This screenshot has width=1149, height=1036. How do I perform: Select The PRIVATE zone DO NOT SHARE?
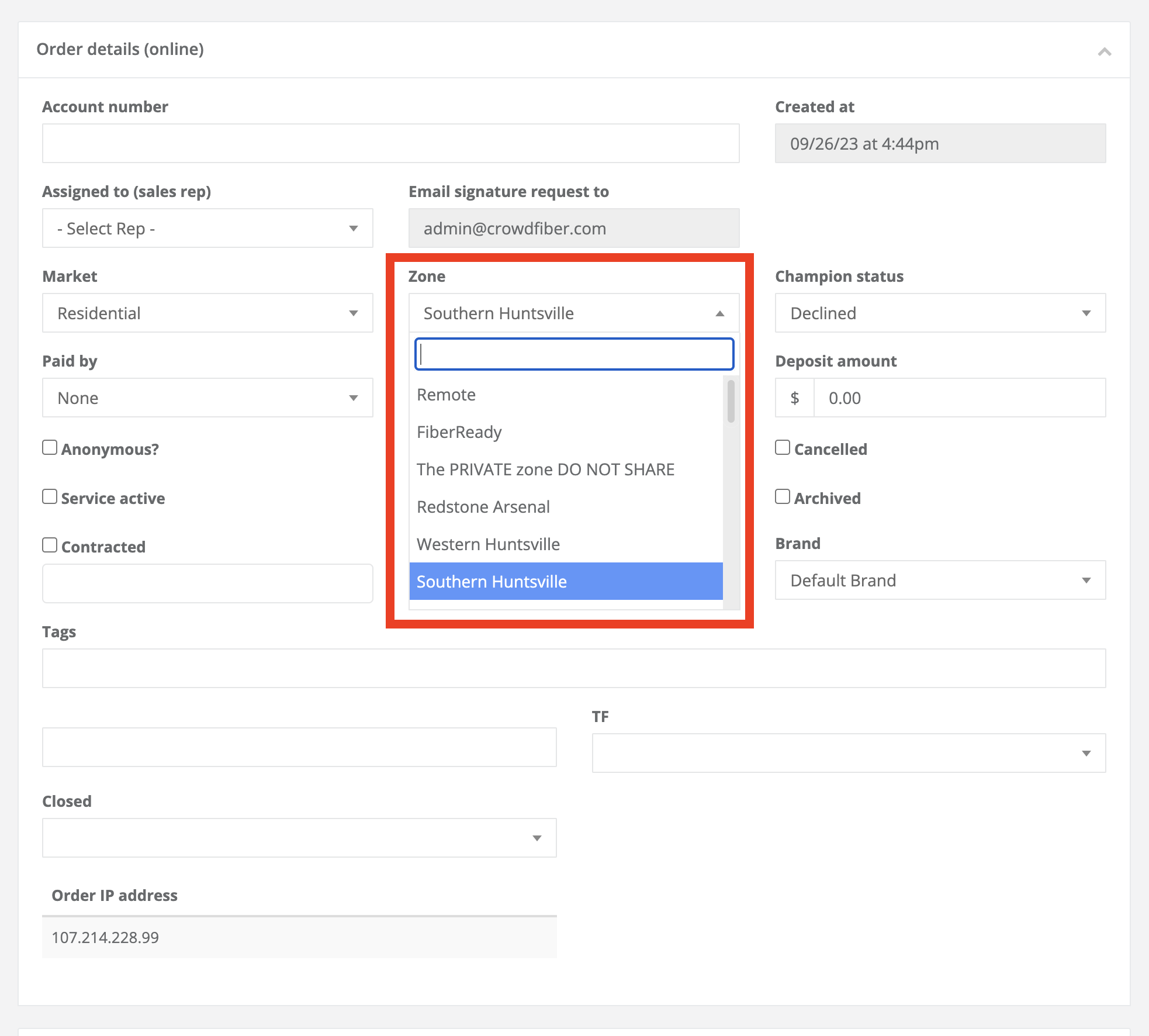[545, 469]
